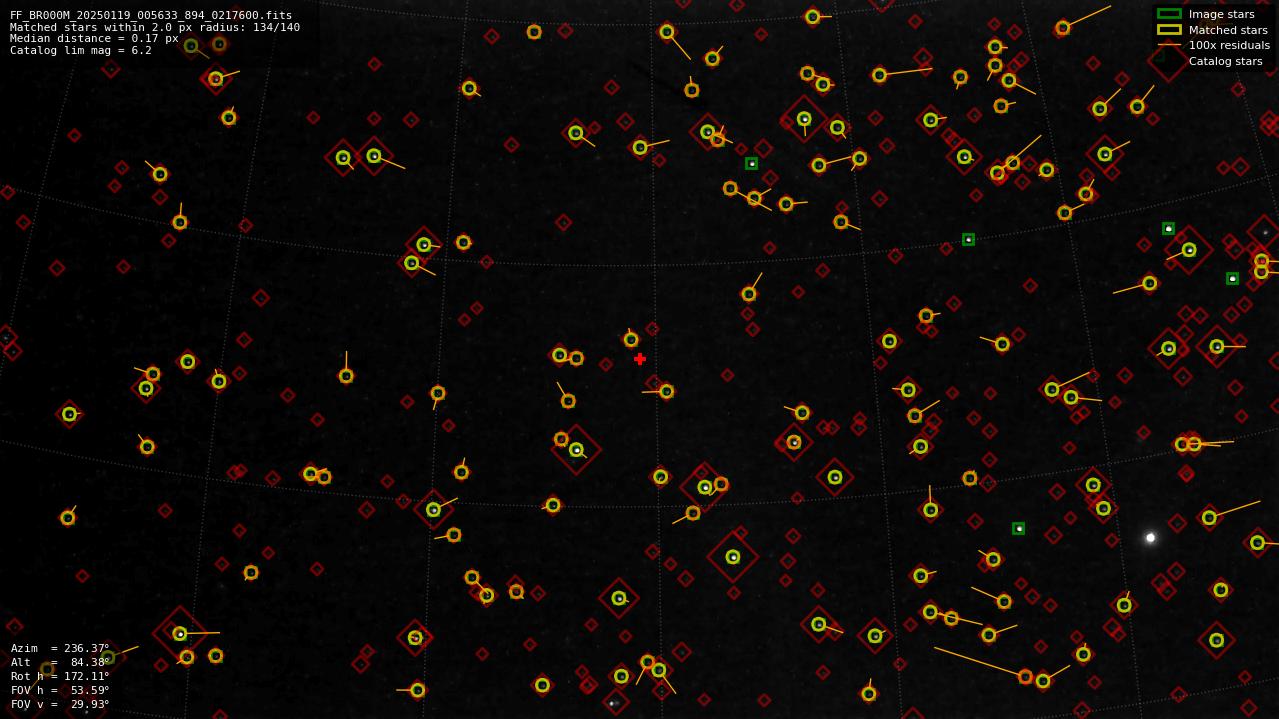The width and height of the screenshot is (1279, 719).
Task: Click the 'FOV v = 29.93°' readout
Action: pos(60,704)
